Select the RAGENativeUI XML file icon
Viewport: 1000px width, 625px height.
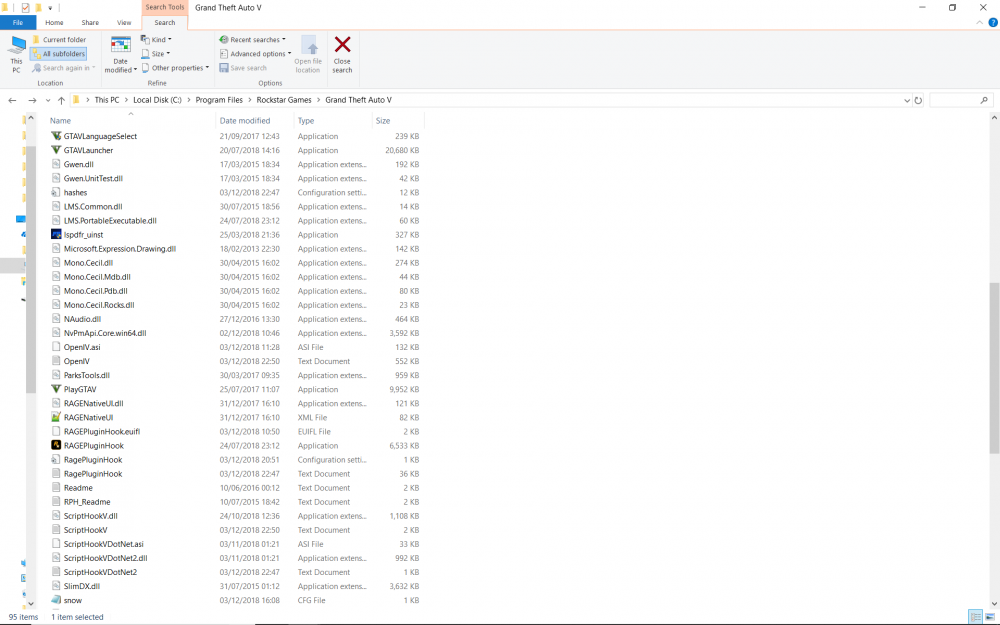pyautogui.click(x=56, y=417)
